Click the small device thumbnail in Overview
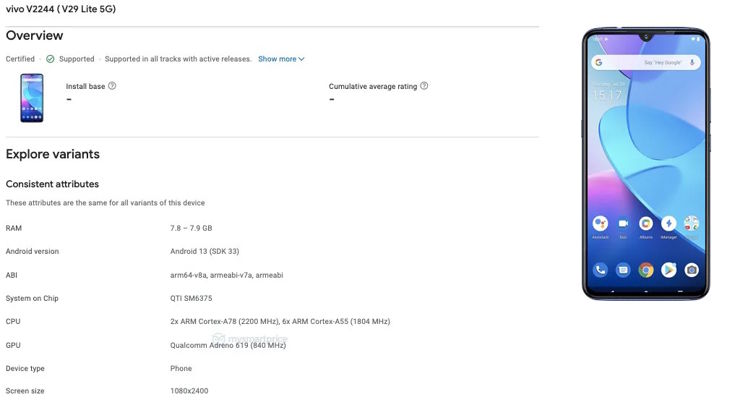740x405 pixels. (x=32, y=98)
